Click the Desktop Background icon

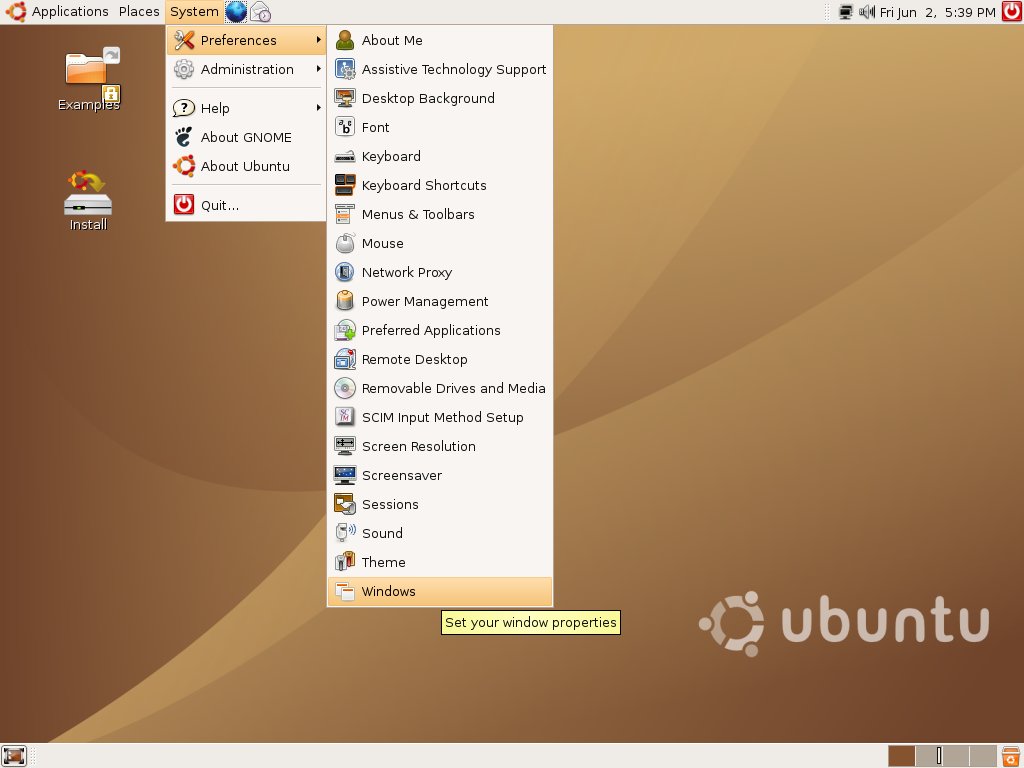[x=345, y=99]
